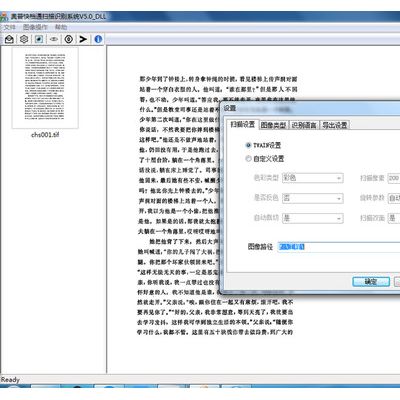Screen dimensions: 400x400
Task: Select the 自定义设置 radio button
Action: point(248,159)
